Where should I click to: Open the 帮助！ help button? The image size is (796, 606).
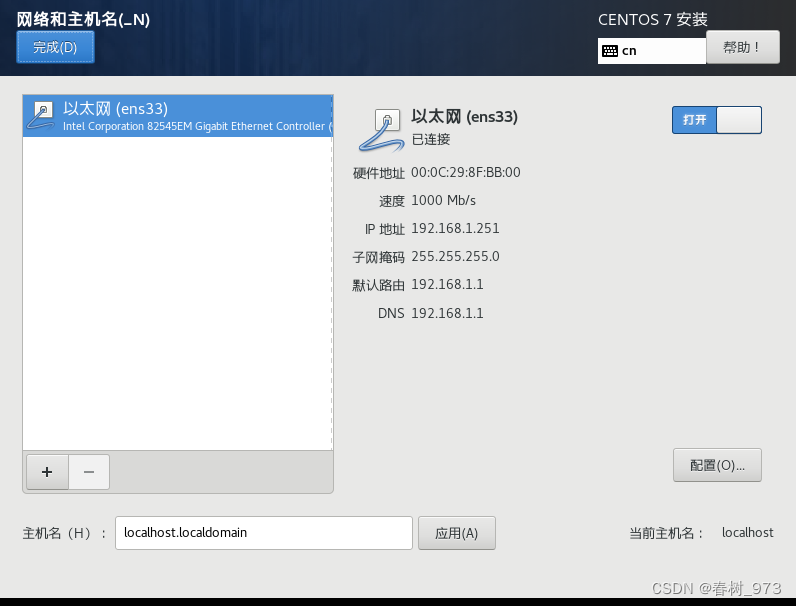point(743,47)
